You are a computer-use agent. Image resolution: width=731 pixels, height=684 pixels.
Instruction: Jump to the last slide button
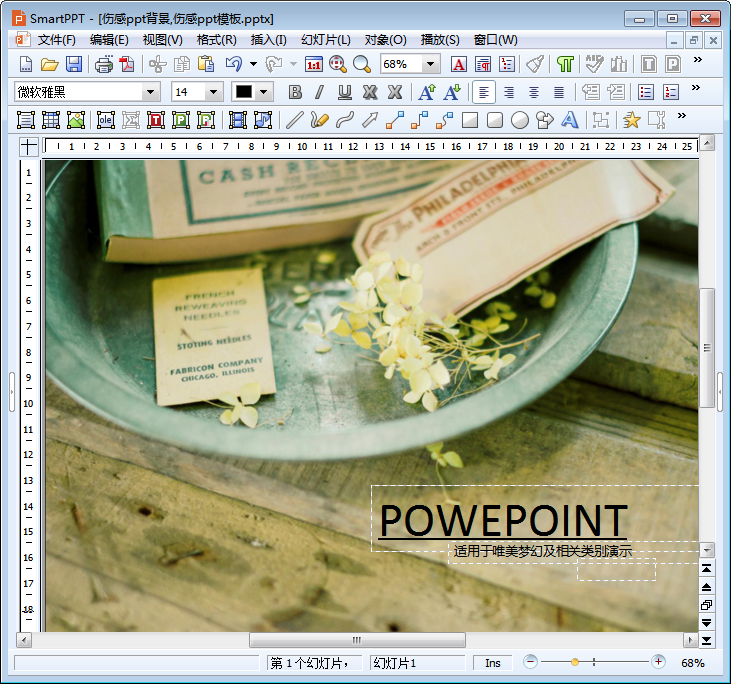707,640
